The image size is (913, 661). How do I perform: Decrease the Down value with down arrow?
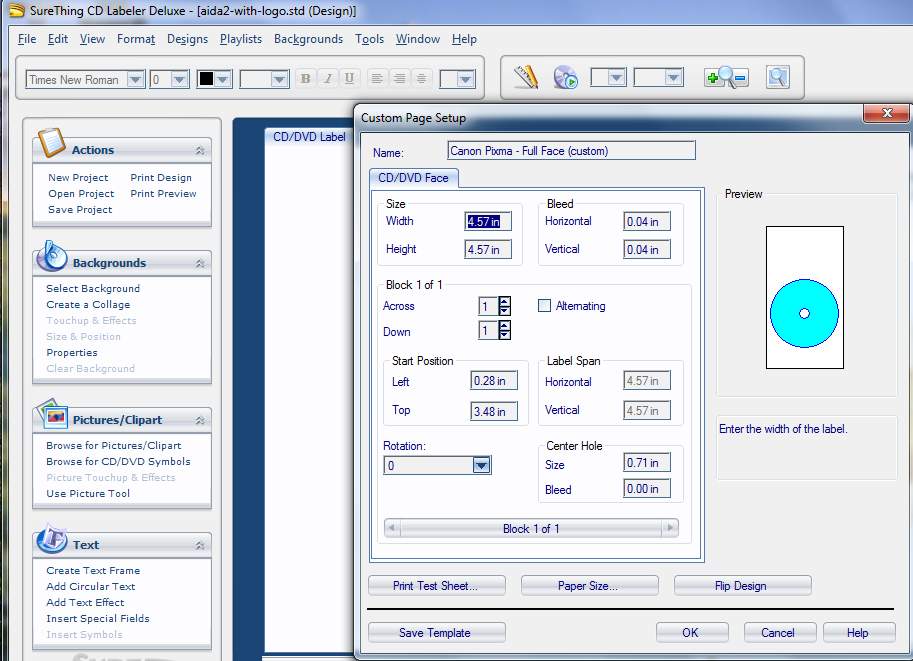coord(504,336)
